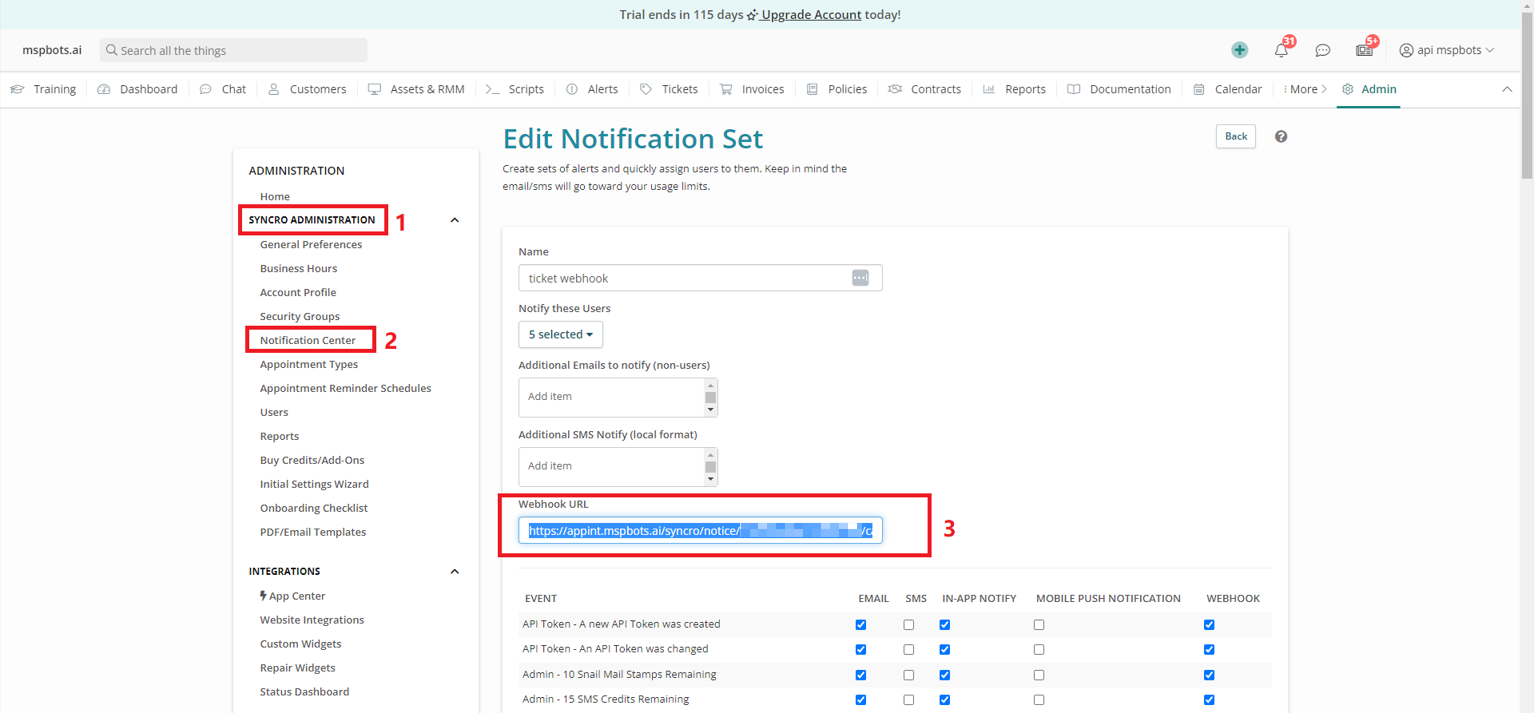Open the ellipsis icon in the Name field
Screen dimensions: 1534x713
tap(860, 277)
